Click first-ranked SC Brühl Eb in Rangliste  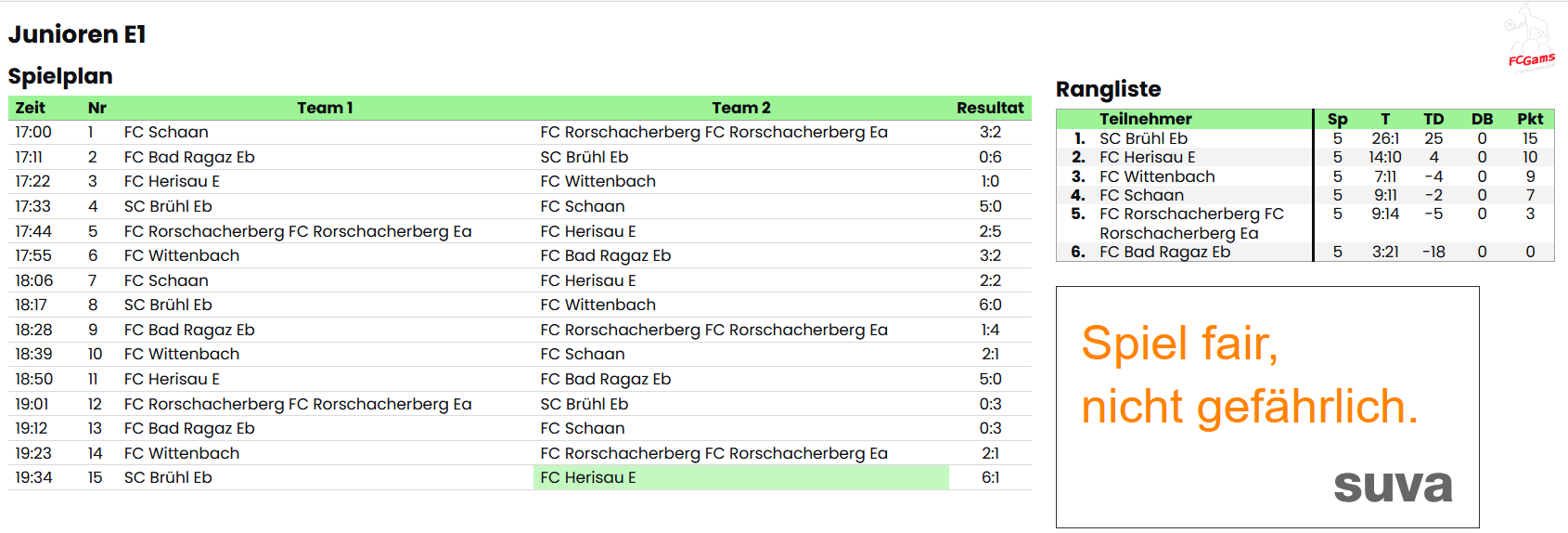[x=1143, y=138]
